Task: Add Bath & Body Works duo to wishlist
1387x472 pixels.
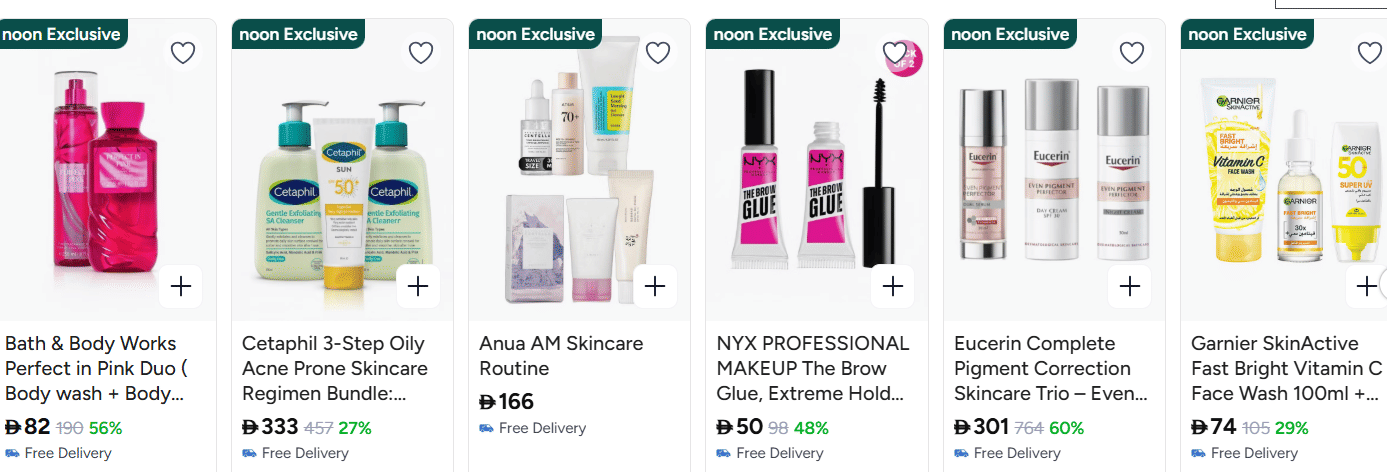Action: tap(183, 53)
